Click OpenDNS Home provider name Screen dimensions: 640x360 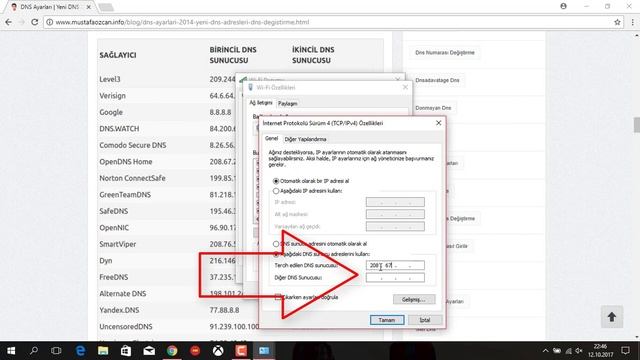pos(126,162)
